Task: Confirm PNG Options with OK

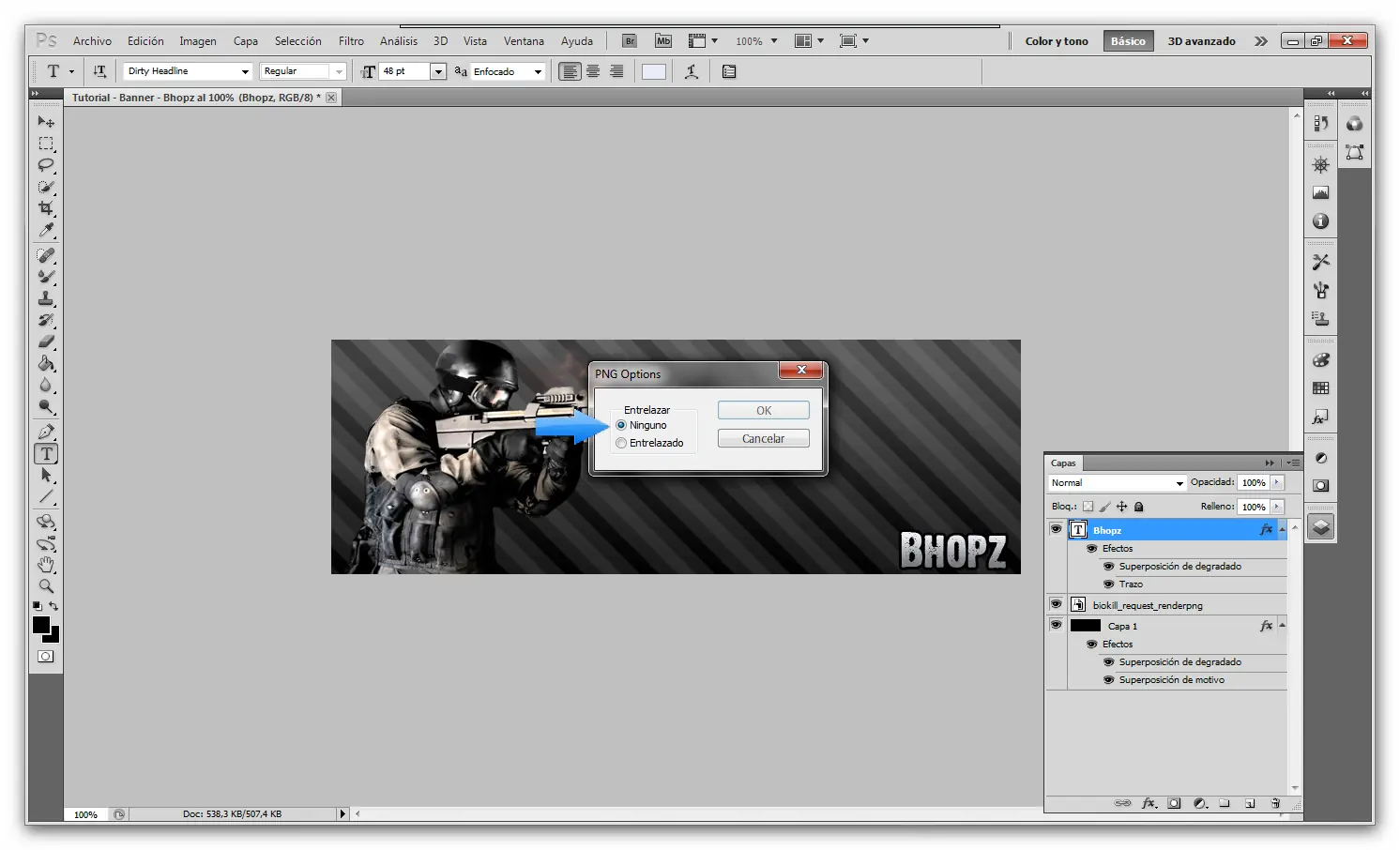Action: click(764, 410)
